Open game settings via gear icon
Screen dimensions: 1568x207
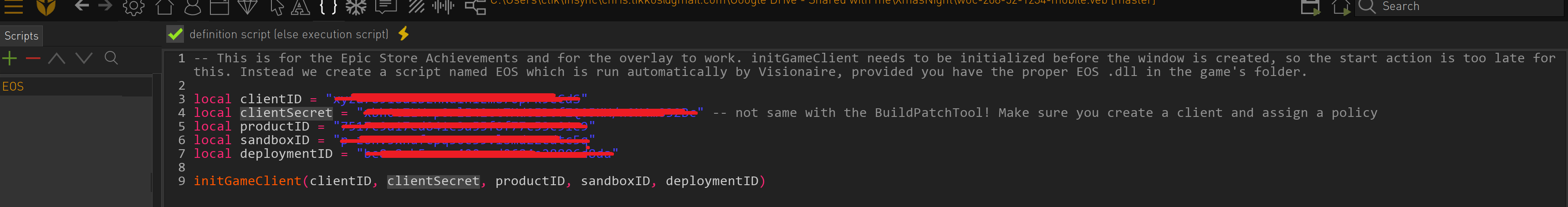[x=133, y=7]
